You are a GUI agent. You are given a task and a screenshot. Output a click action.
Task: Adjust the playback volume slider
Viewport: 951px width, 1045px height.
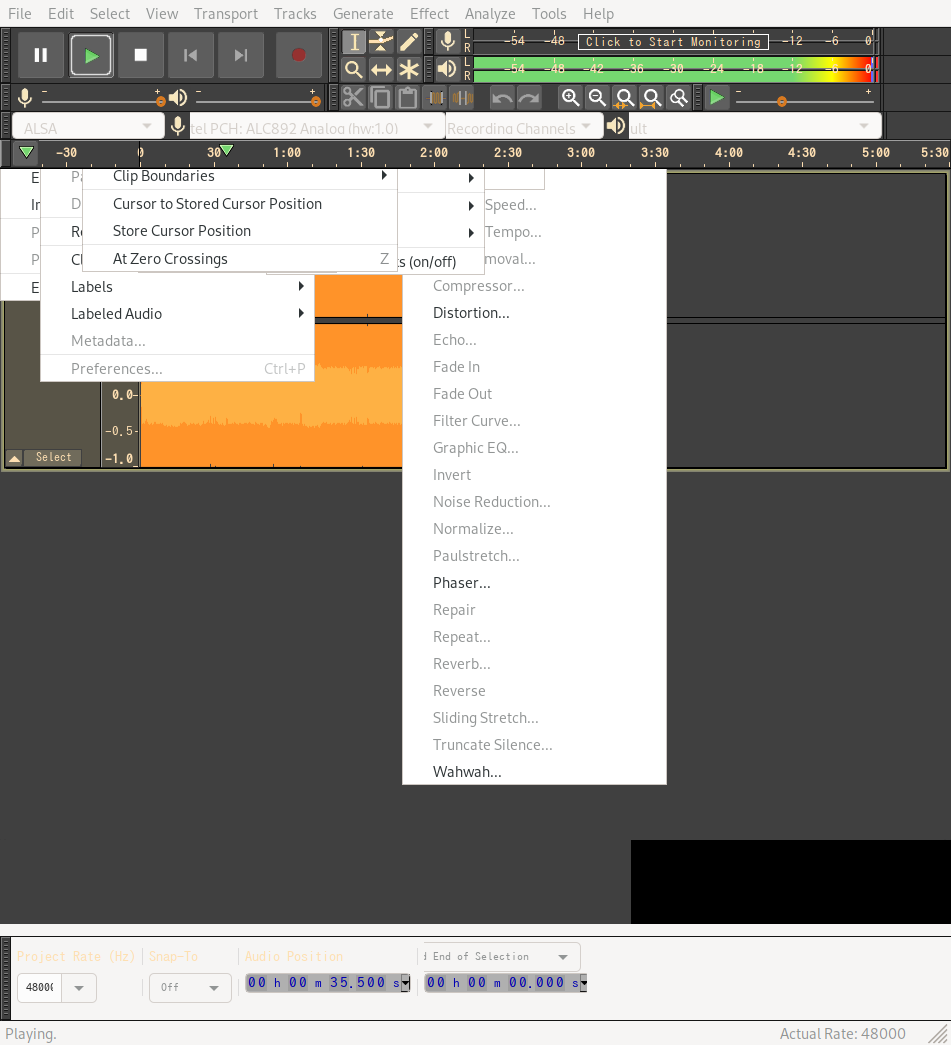783,100
